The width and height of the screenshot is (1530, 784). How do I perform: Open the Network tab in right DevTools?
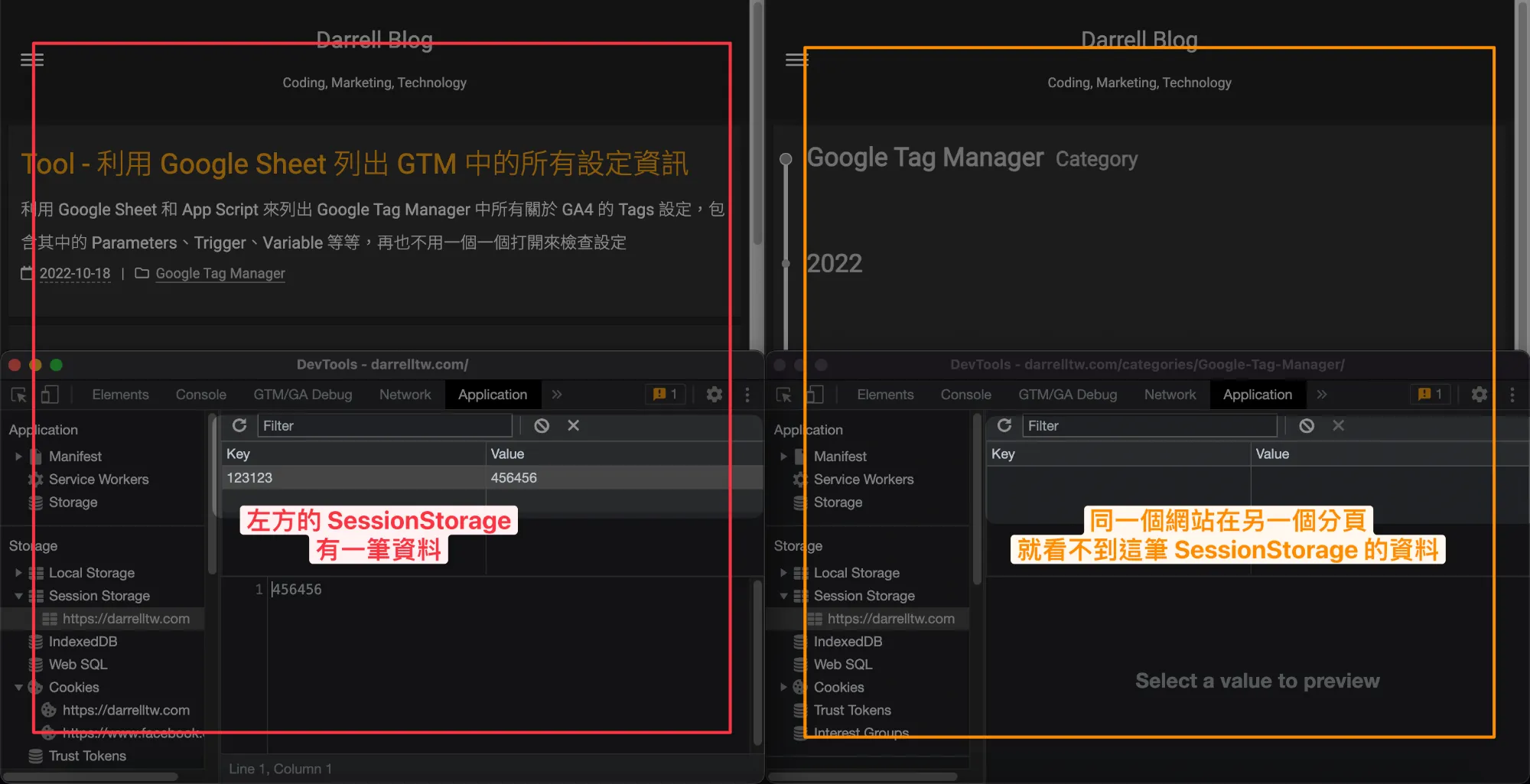(x=1170, y=395)
